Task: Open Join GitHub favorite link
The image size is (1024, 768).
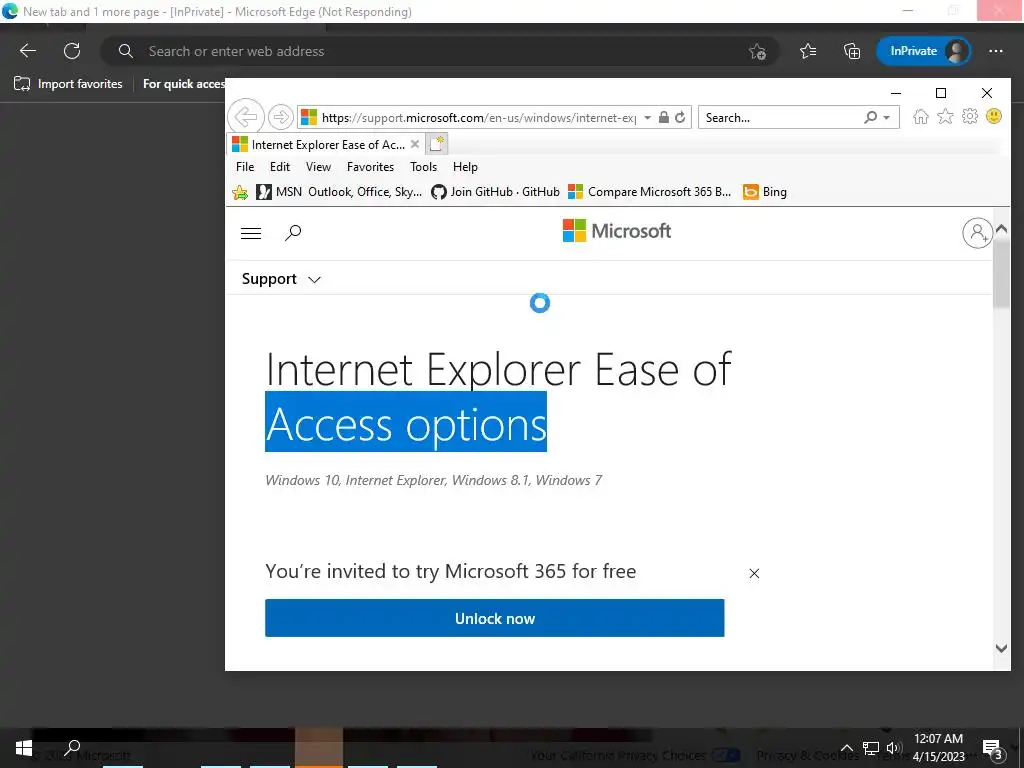Action: [495, 192]
